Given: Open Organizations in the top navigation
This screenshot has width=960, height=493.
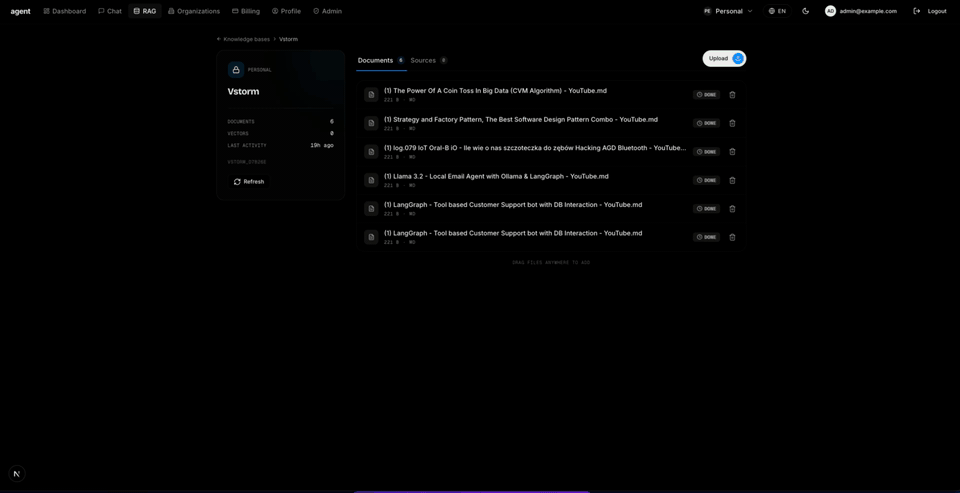Looking at the screenshot, I should click(194, 11).
